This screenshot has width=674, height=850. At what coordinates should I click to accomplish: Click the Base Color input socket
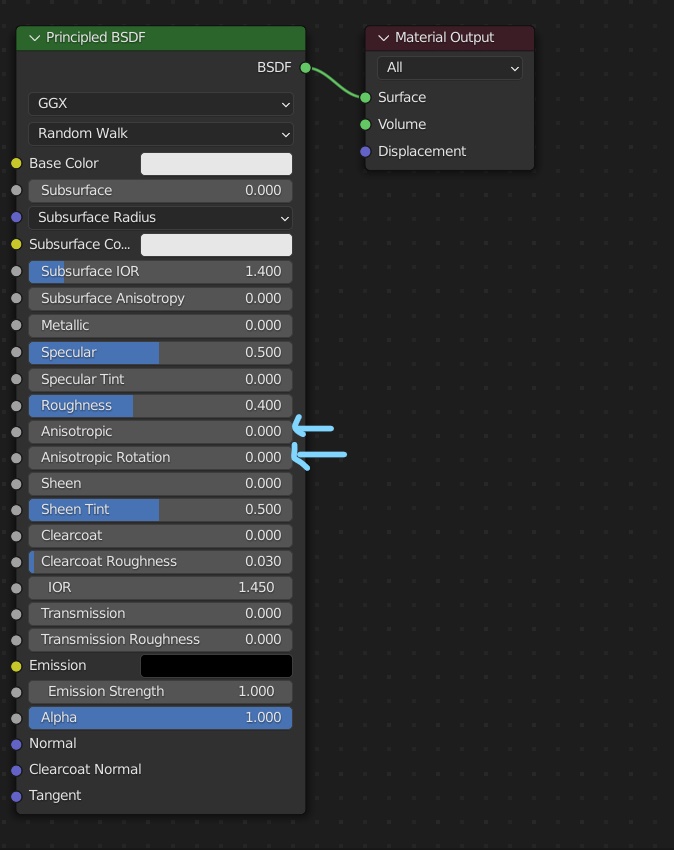[16, 163]
